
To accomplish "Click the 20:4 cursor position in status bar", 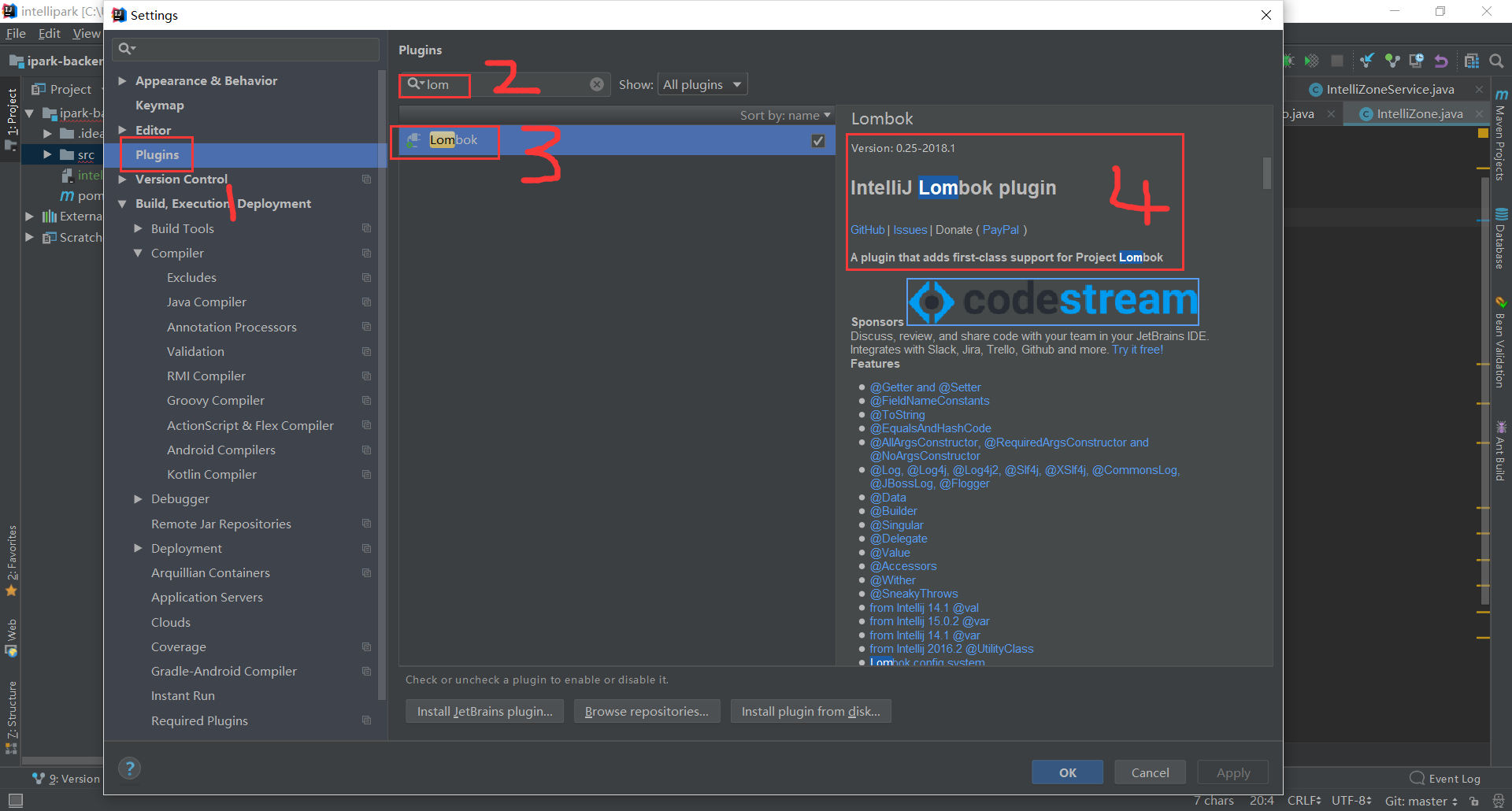I will (1262, 801).
